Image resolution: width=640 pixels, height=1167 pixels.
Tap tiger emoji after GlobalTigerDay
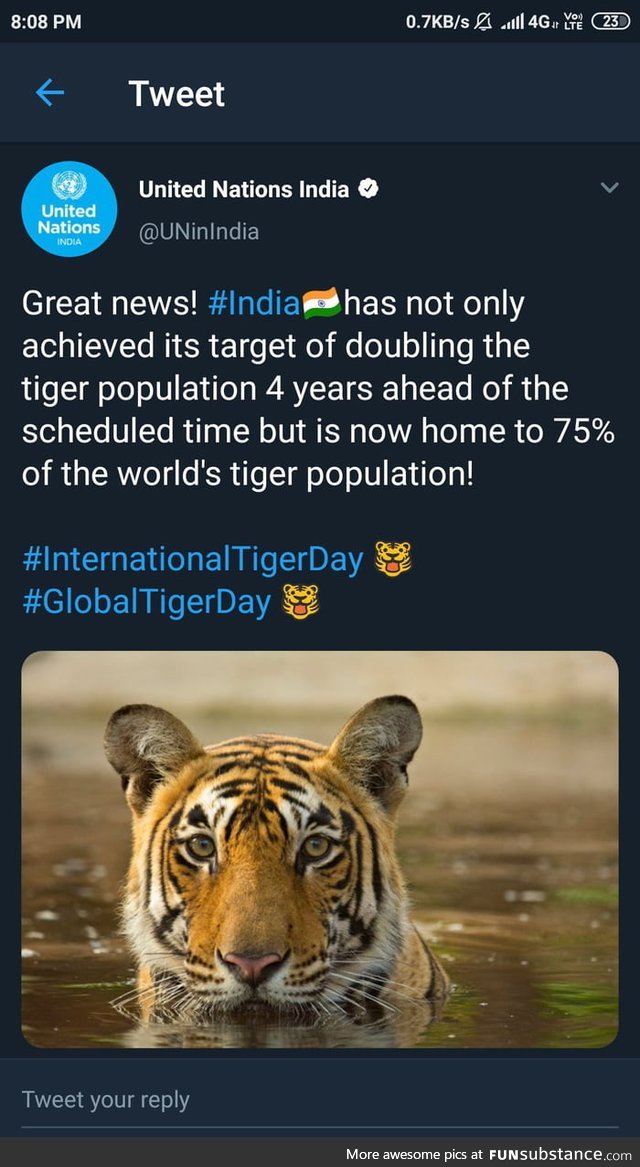[301, 601]
